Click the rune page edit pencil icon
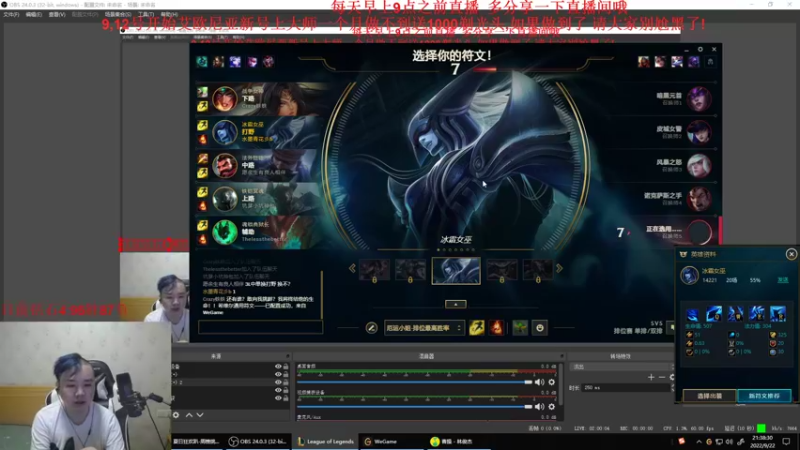The height and width of the screenshot is (450, 800). 371,328
